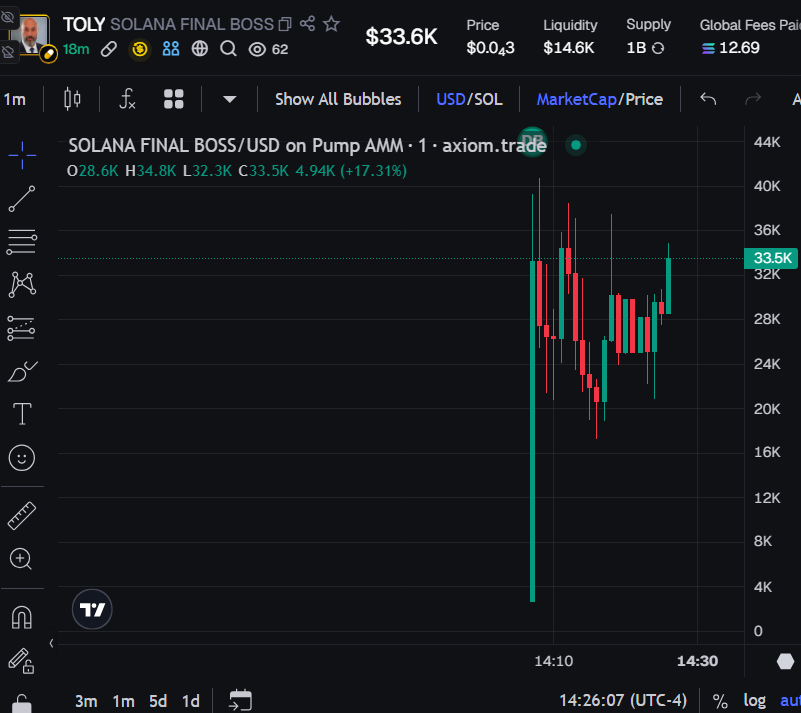Open the layout grid templates
This screenshot has width=801, height=713.
click(174, 99)
